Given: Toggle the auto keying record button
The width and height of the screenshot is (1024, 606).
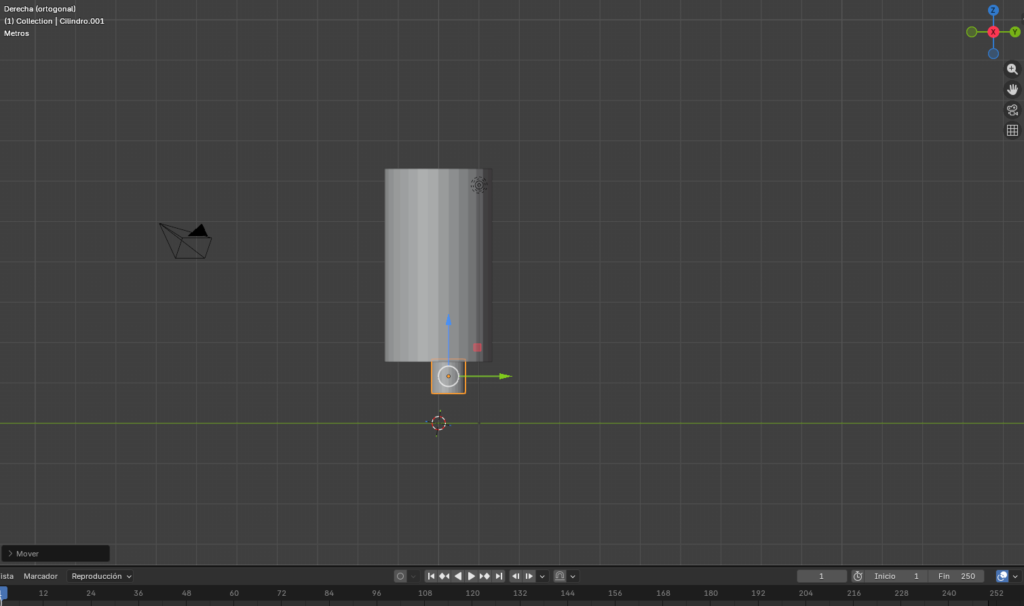Looking at the screenshot, I should click(400, 576).
